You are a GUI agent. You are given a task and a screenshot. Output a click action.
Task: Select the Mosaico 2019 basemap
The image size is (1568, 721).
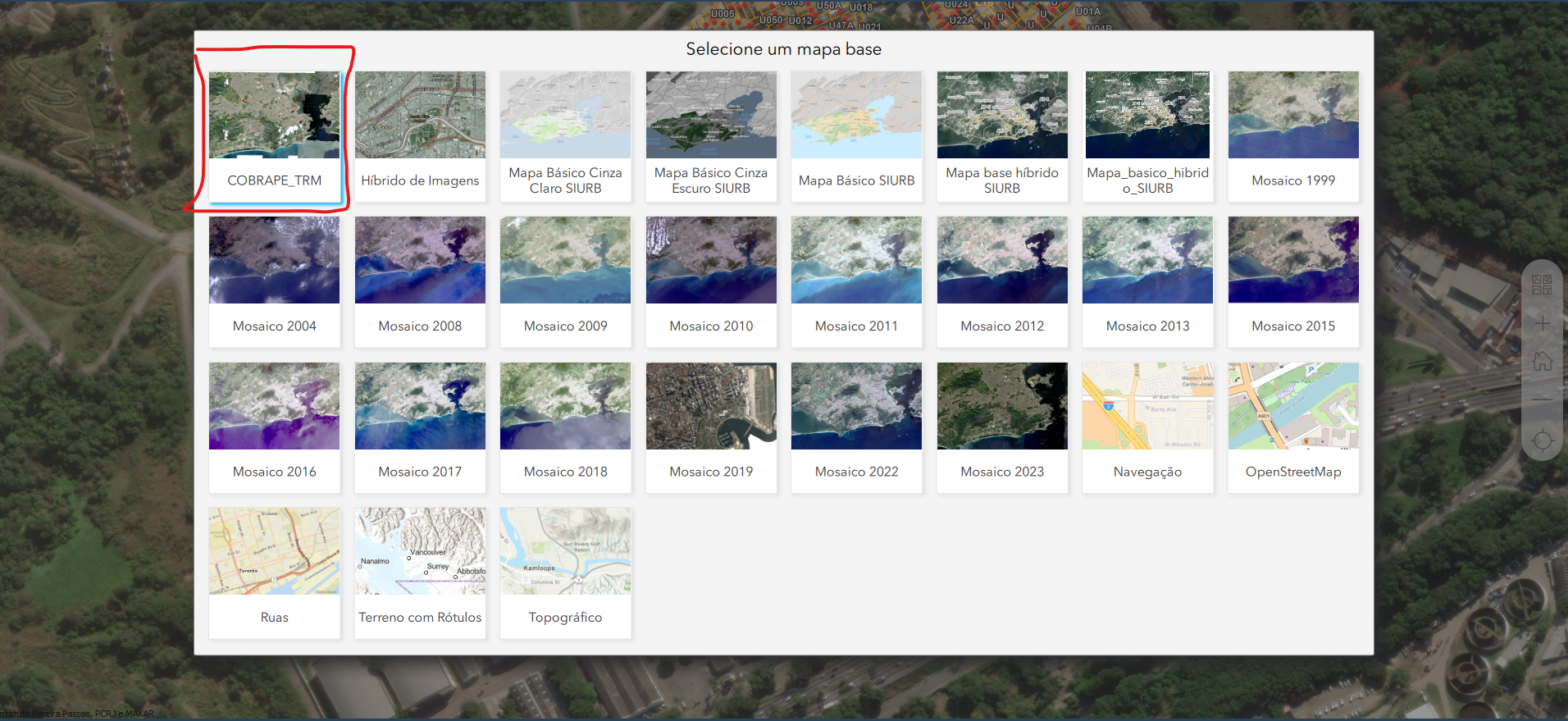tap(711, 427)
